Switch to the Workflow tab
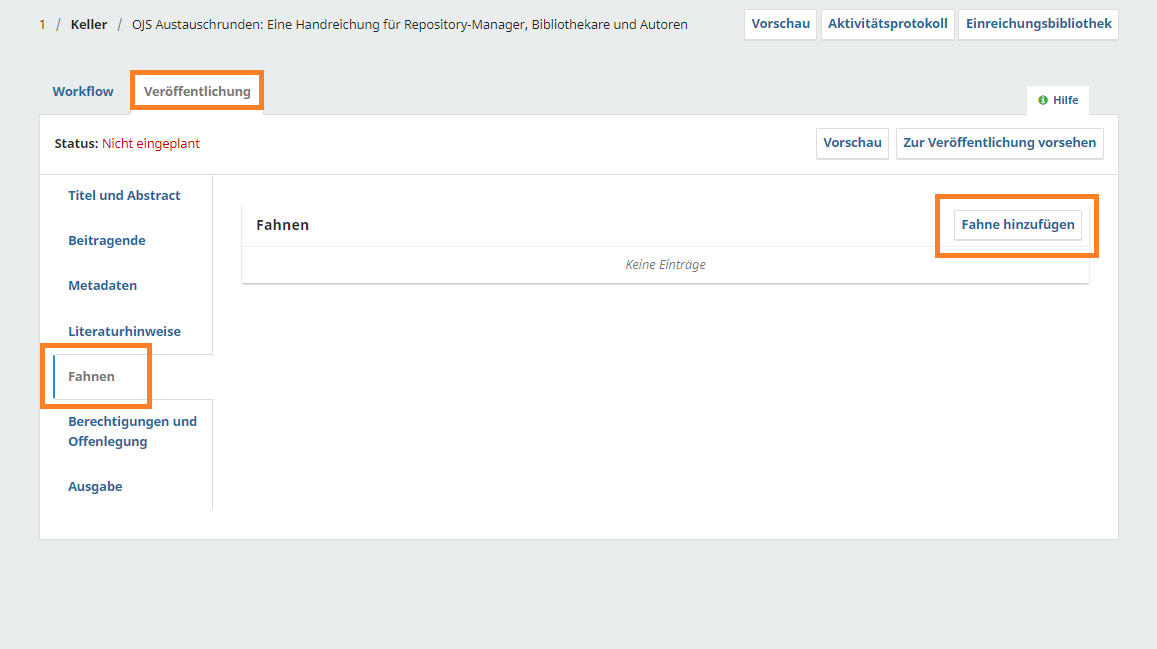The width and height of the screenshot is (1157, 649). (83, 92)
